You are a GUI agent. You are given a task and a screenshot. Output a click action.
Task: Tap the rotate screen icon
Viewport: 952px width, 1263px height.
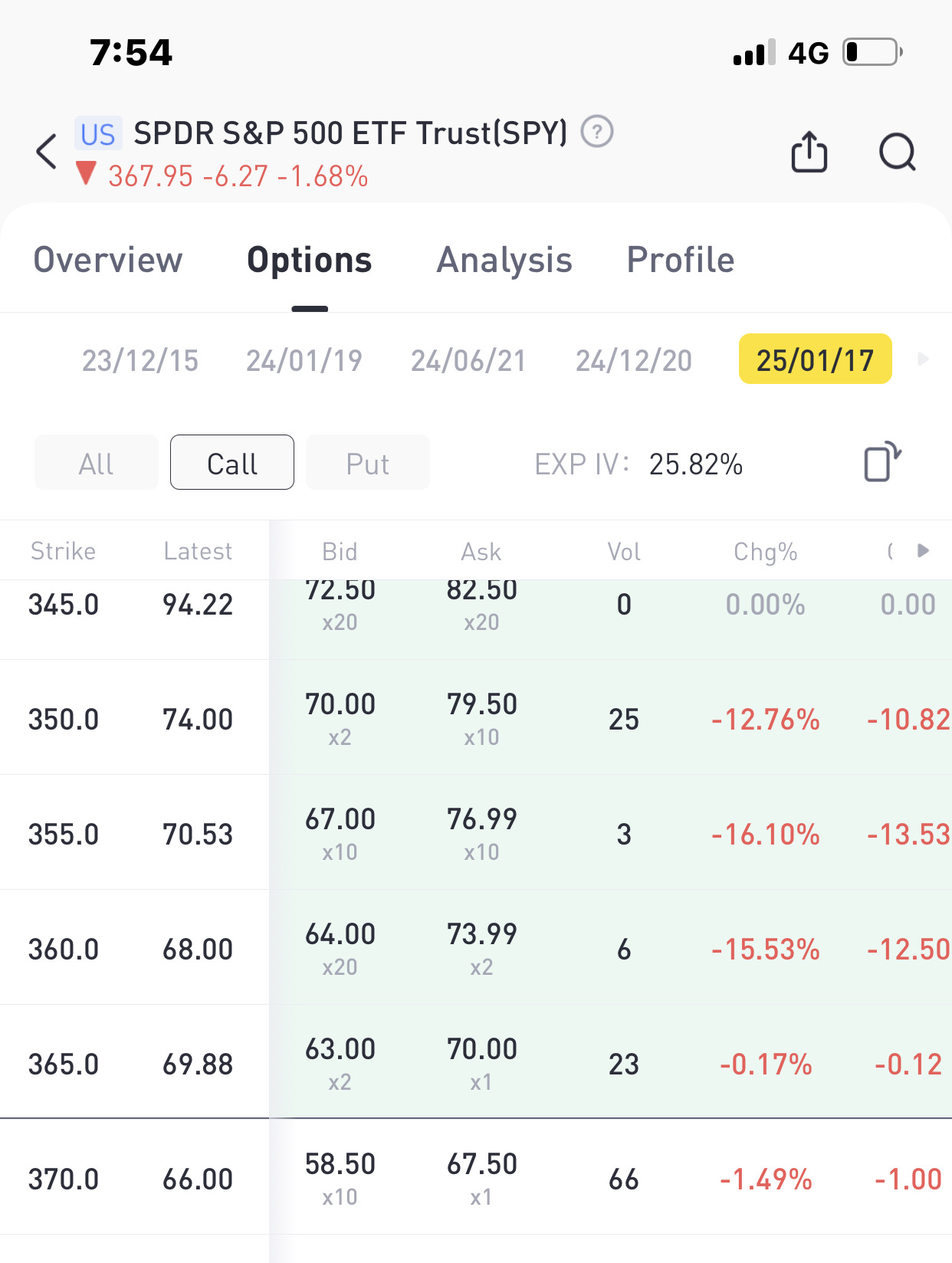pyautogui.click(x=881, y=462)
